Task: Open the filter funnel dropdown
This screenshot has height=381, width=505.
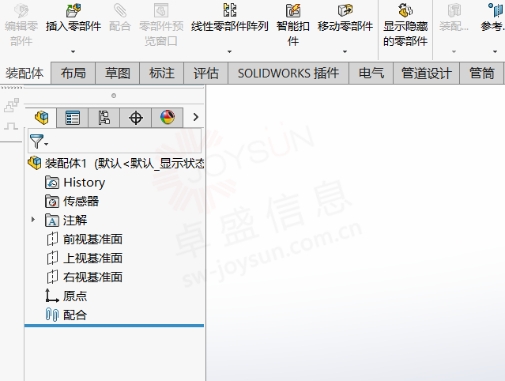Action: pos(39,142)
